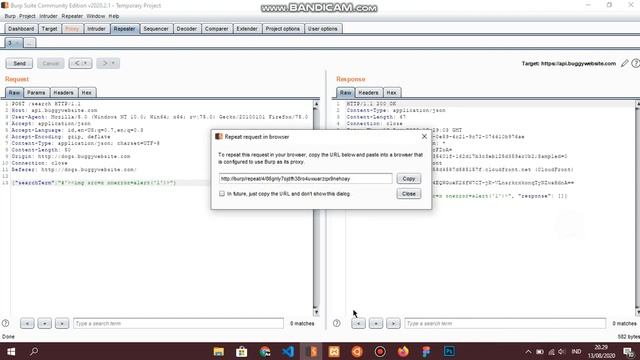Add new Repeater tab with '...' tab
The height and width of the screenshot is (360, 640).
coord(29,43)
